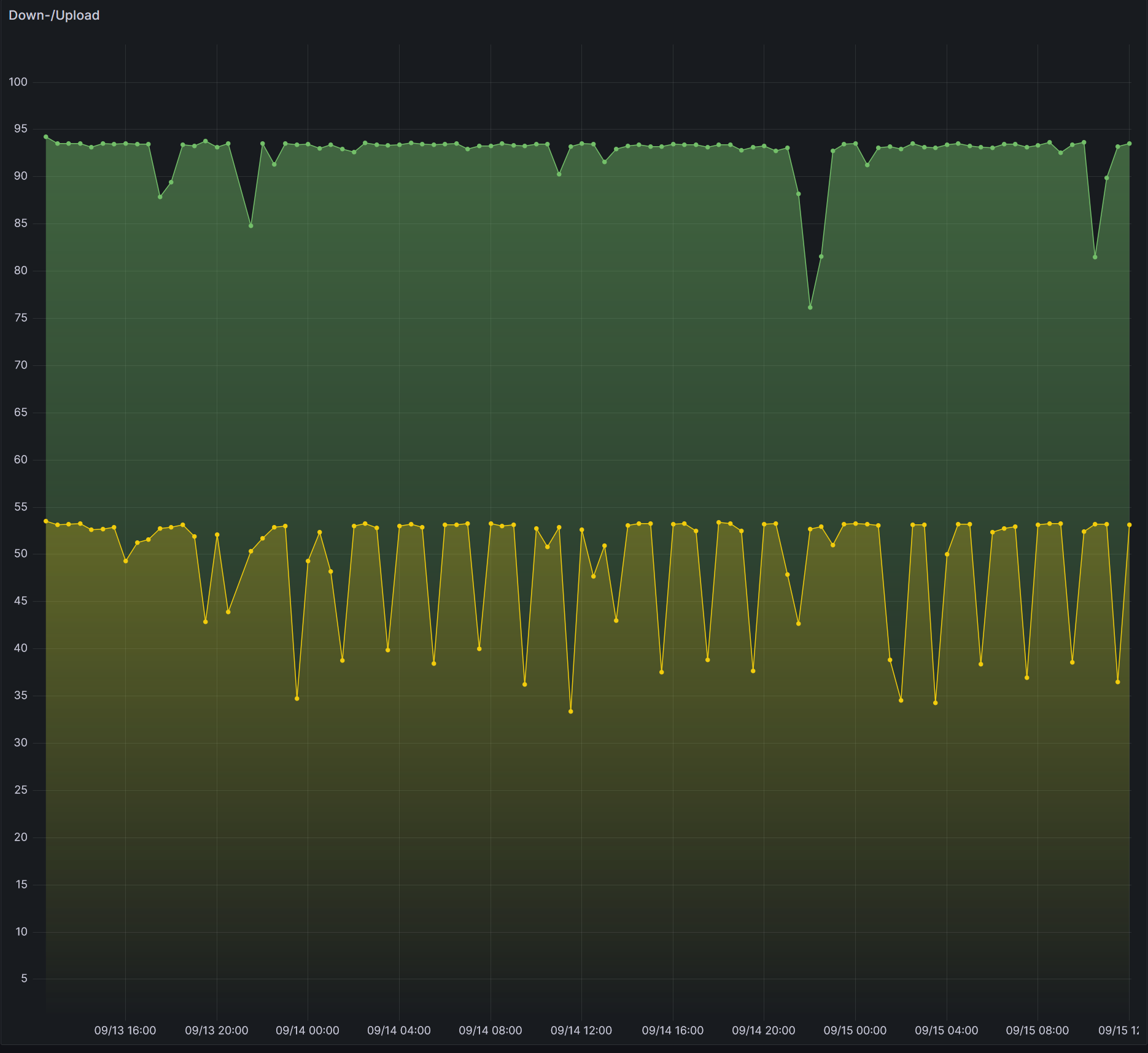Open the Down-/Upload panel title menu

tap(54, 15)
